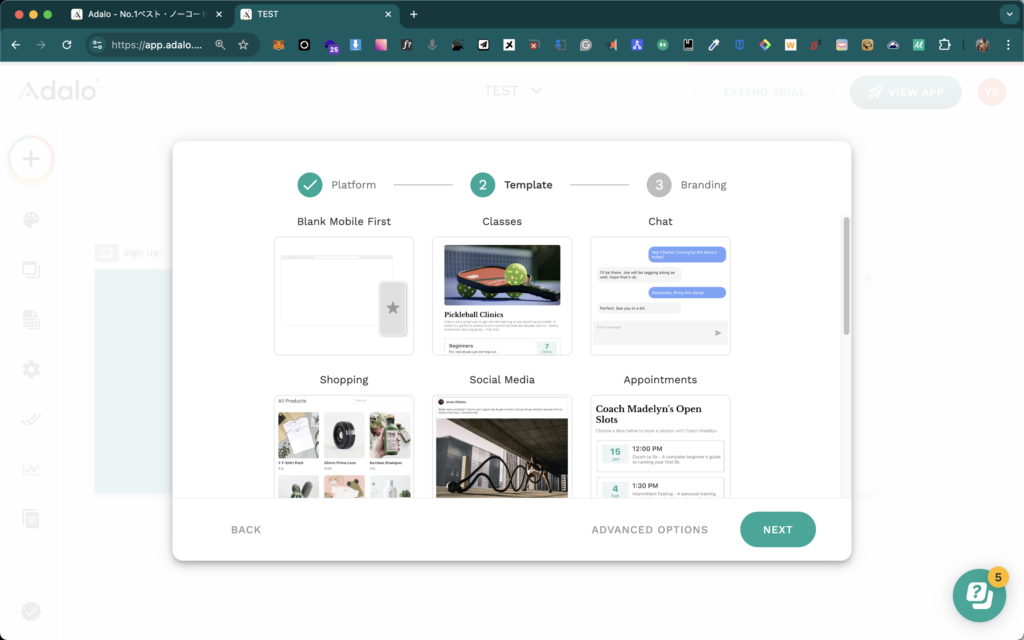Close the TEST browser tab
Viewport: 1024px width, 640px height.
pyautogui.click(x=388, y=14)
